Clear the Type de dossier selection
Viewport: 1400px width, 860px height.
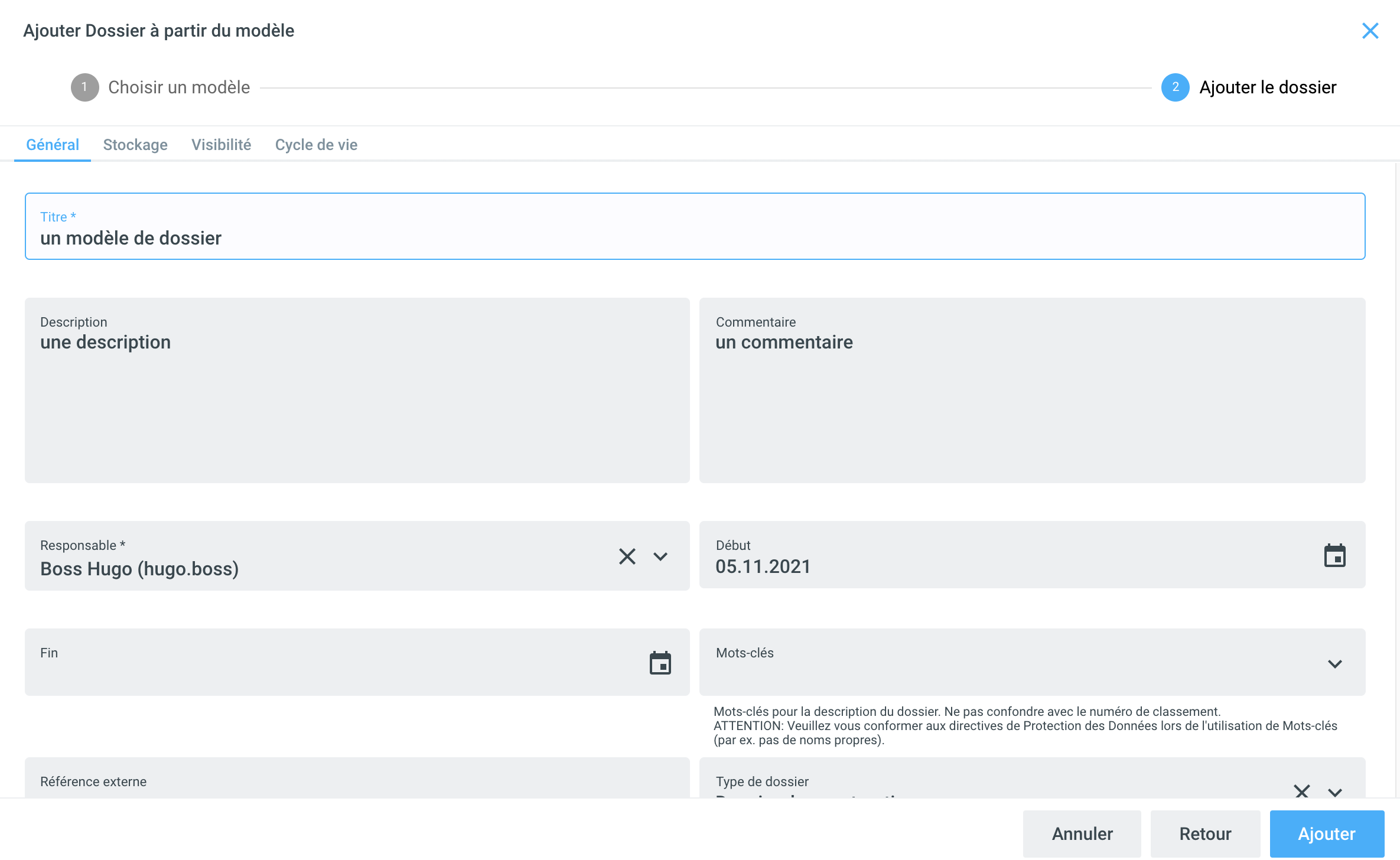pos(1301,790)
